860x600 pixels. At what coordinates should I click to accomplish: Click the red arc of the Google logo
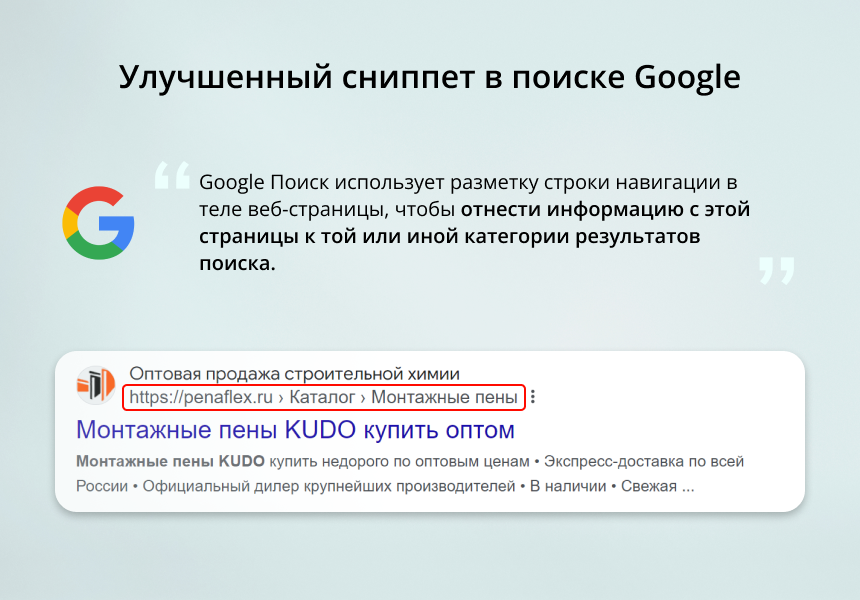95,195
